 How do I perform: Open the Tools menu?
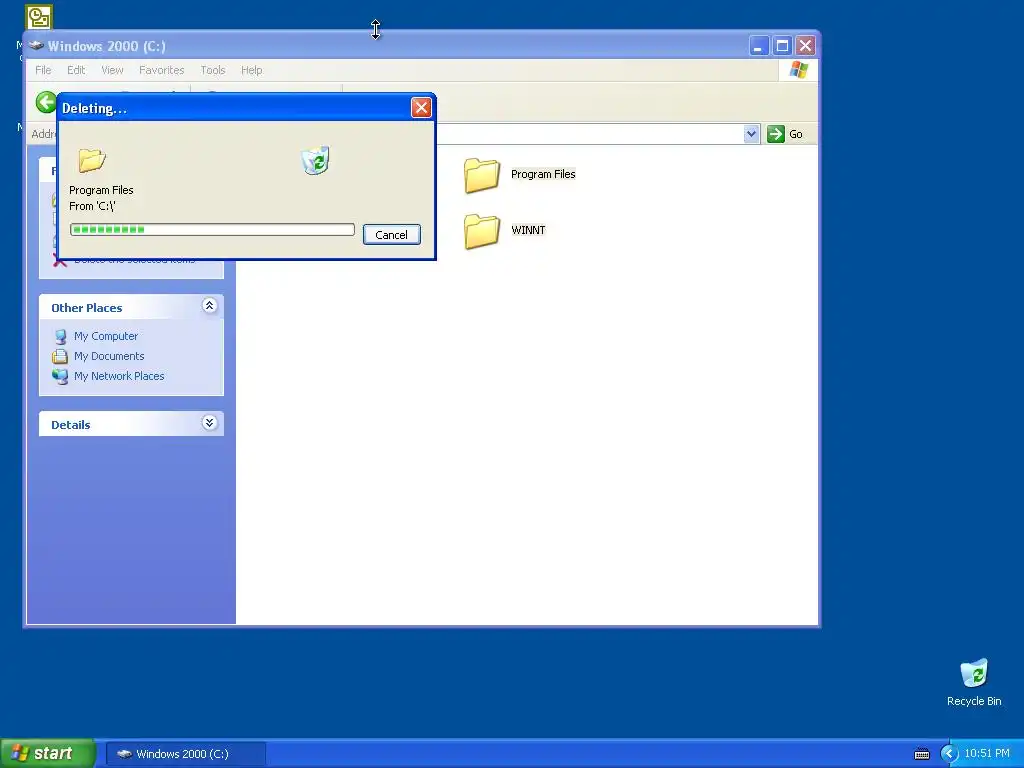coord(213,70)
